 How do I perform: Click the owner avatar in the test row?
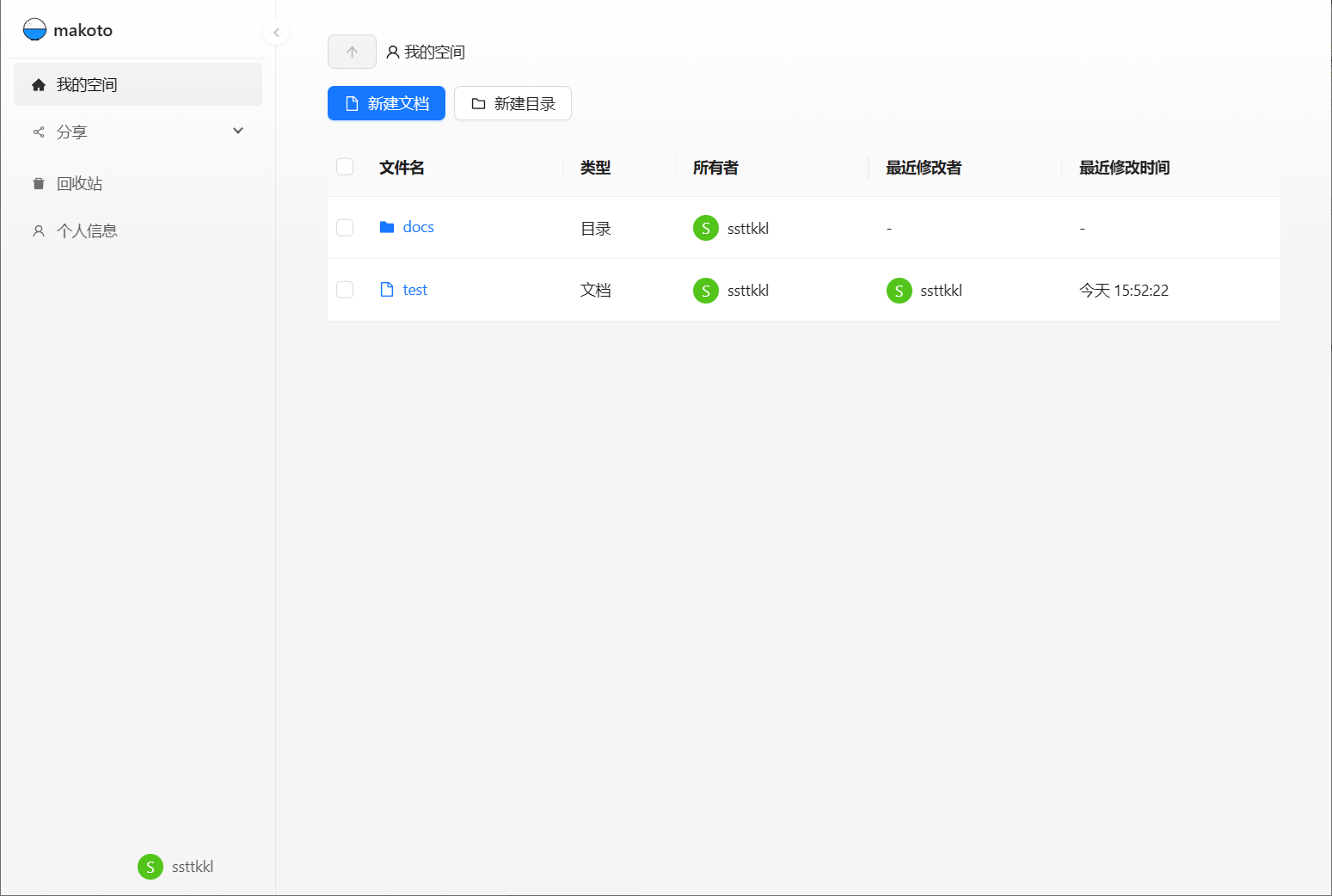[x=706, y=291]
